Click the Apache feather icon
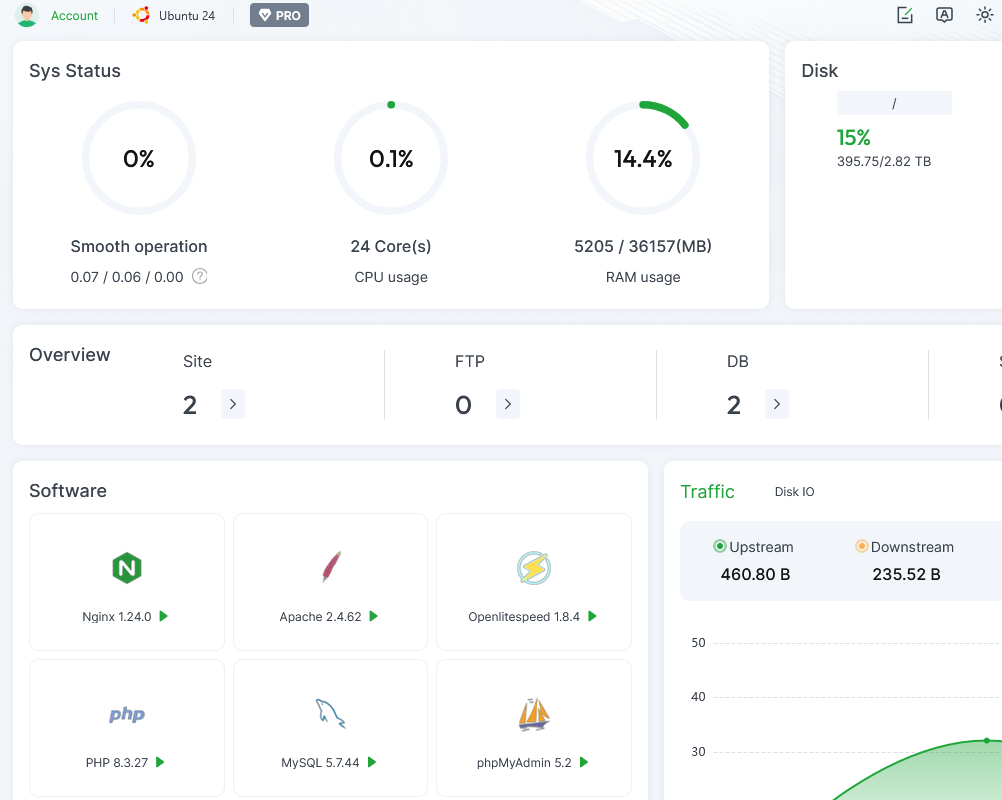This screenshot has height=800, width=1002. click(331, 567)
